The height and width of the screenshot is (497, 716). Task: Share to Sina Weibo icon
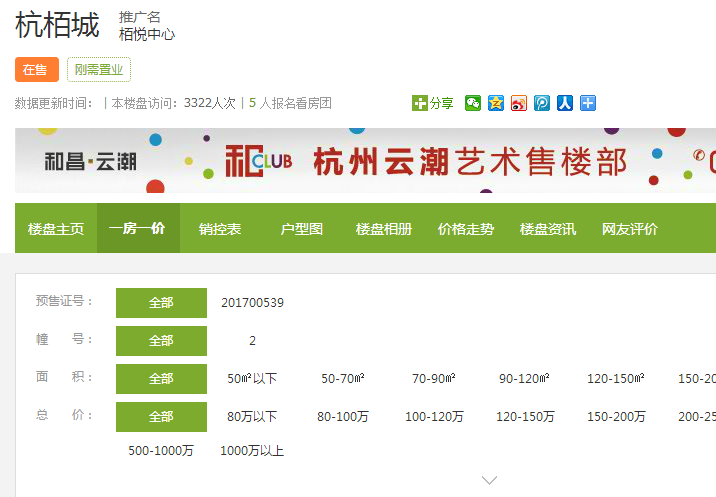coord(519,103)
